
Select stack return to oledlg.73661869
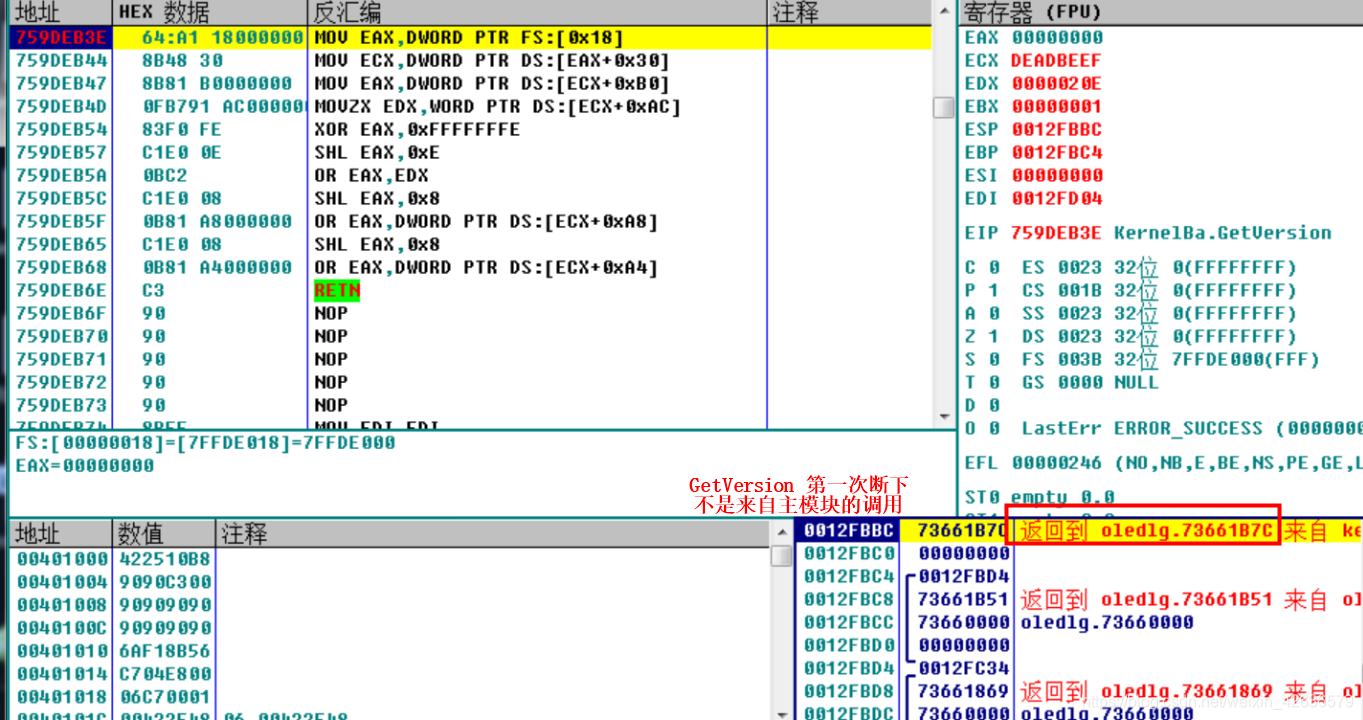(x=1146, y=692)
